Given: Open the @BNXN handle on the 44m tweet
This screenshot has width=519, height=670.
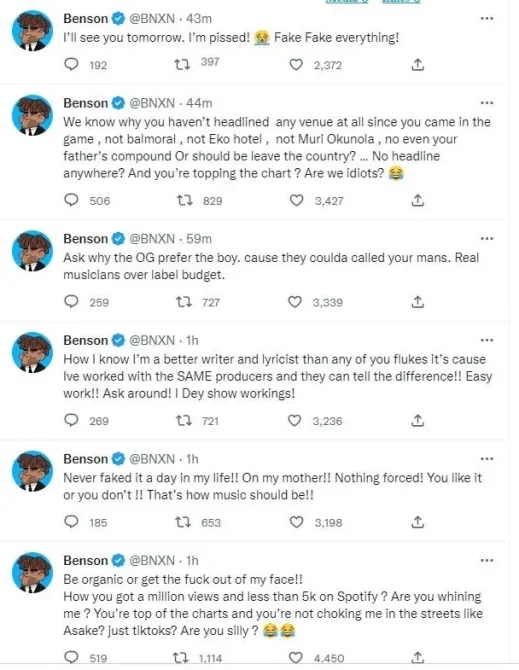Looking at the screenshot, I should [x=152, y=103].
